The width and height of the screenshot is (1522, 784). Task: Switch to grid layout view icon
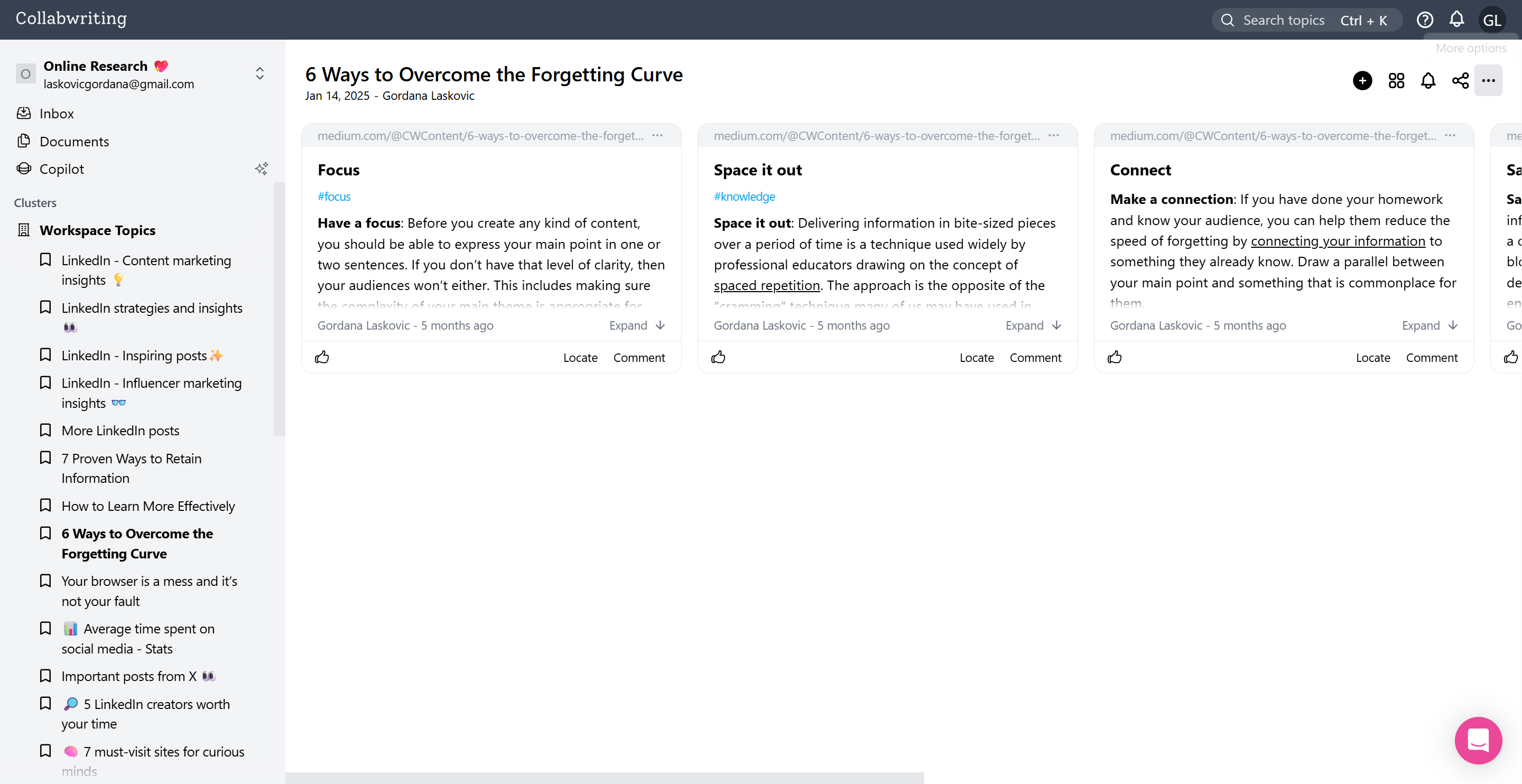pyautogui.click(x=1396, y=80)
